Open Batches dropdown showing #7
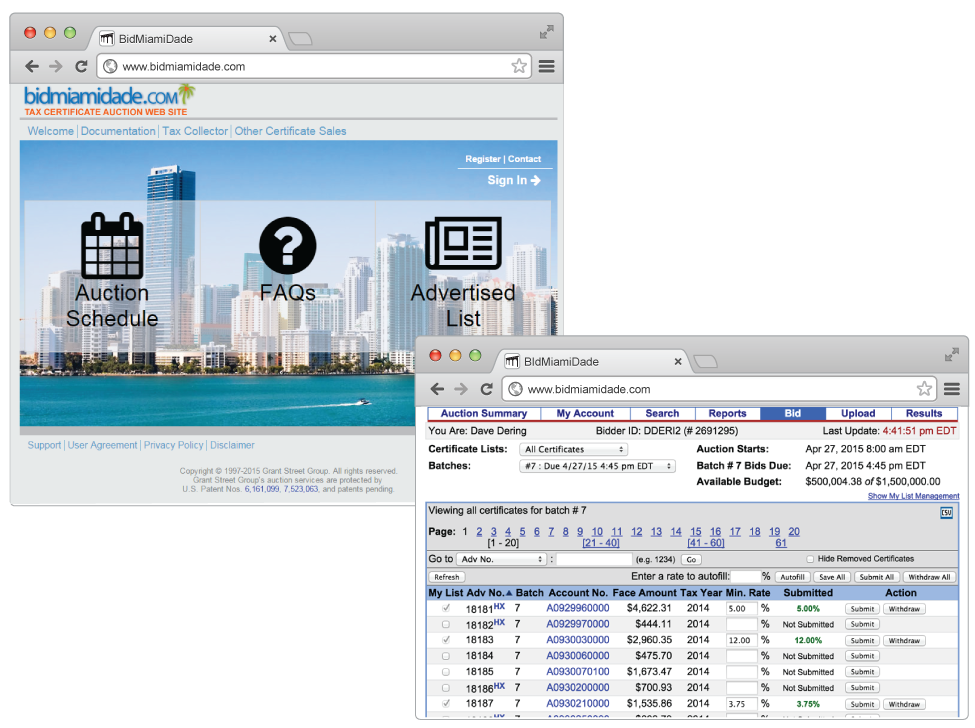Screen dimensions: 975x728 [x=597, y=466]
